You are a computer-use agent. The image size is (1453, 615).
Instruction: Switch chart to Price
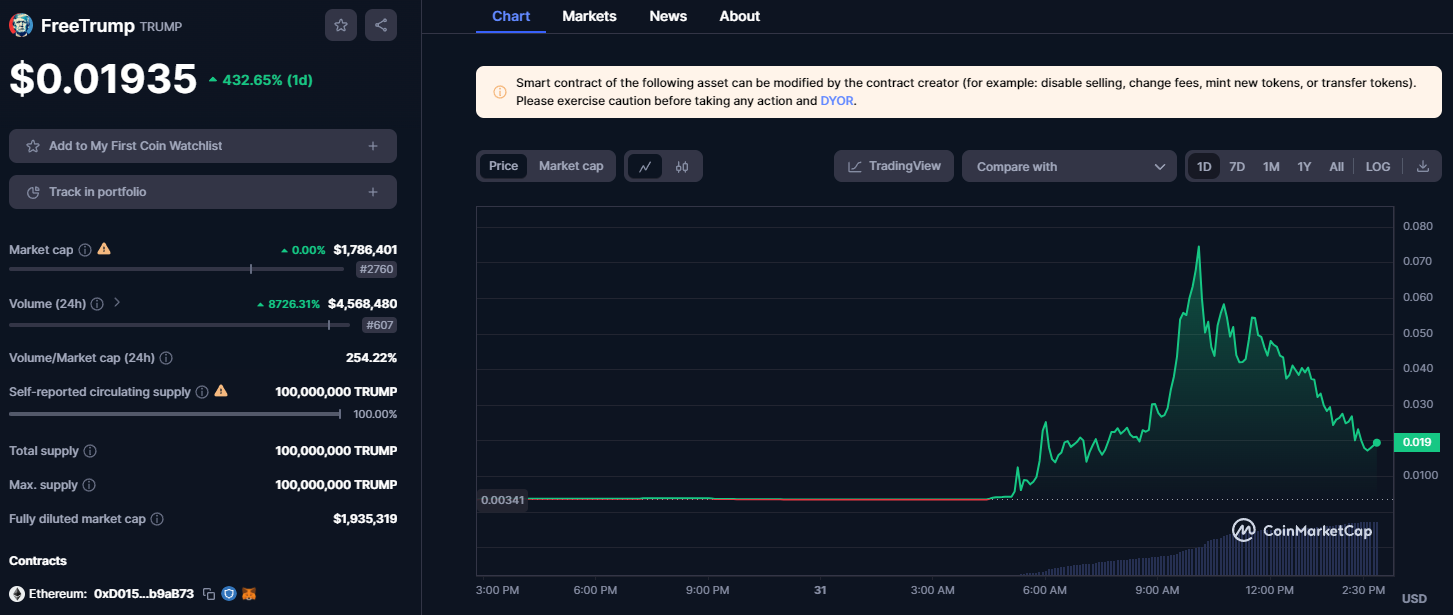pyautogui.click(x=503, y=166)
